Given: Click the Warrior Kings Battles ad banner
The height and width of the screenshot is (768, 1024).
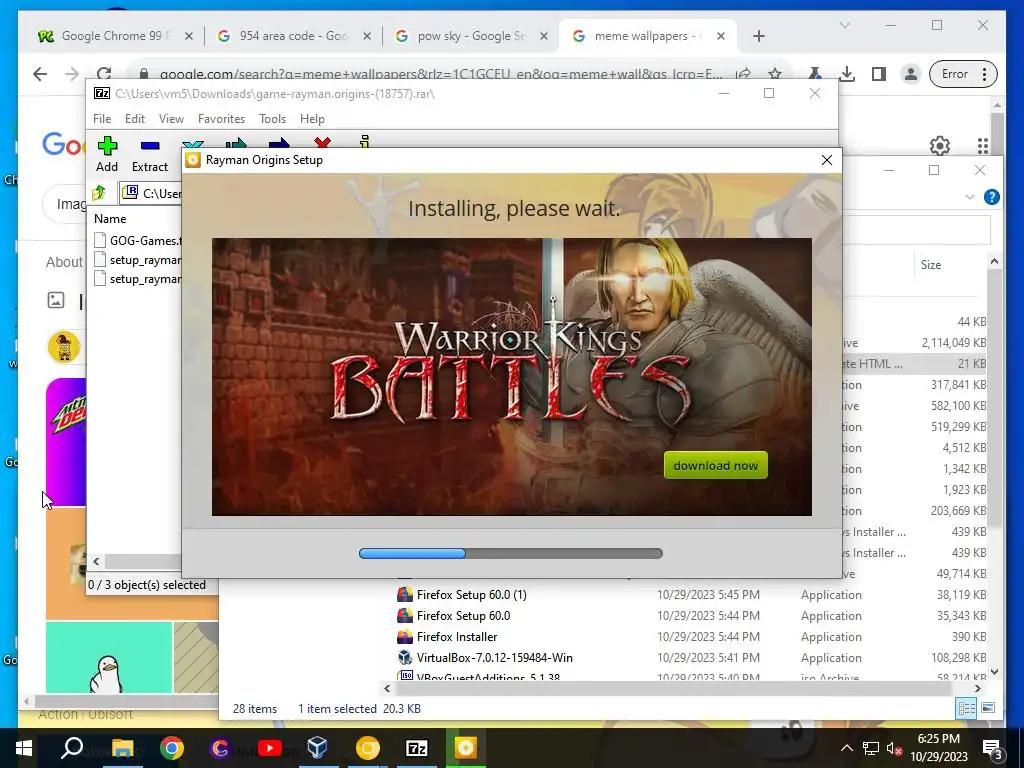Looking at the screenshot, I should click(x=511, y=377).
